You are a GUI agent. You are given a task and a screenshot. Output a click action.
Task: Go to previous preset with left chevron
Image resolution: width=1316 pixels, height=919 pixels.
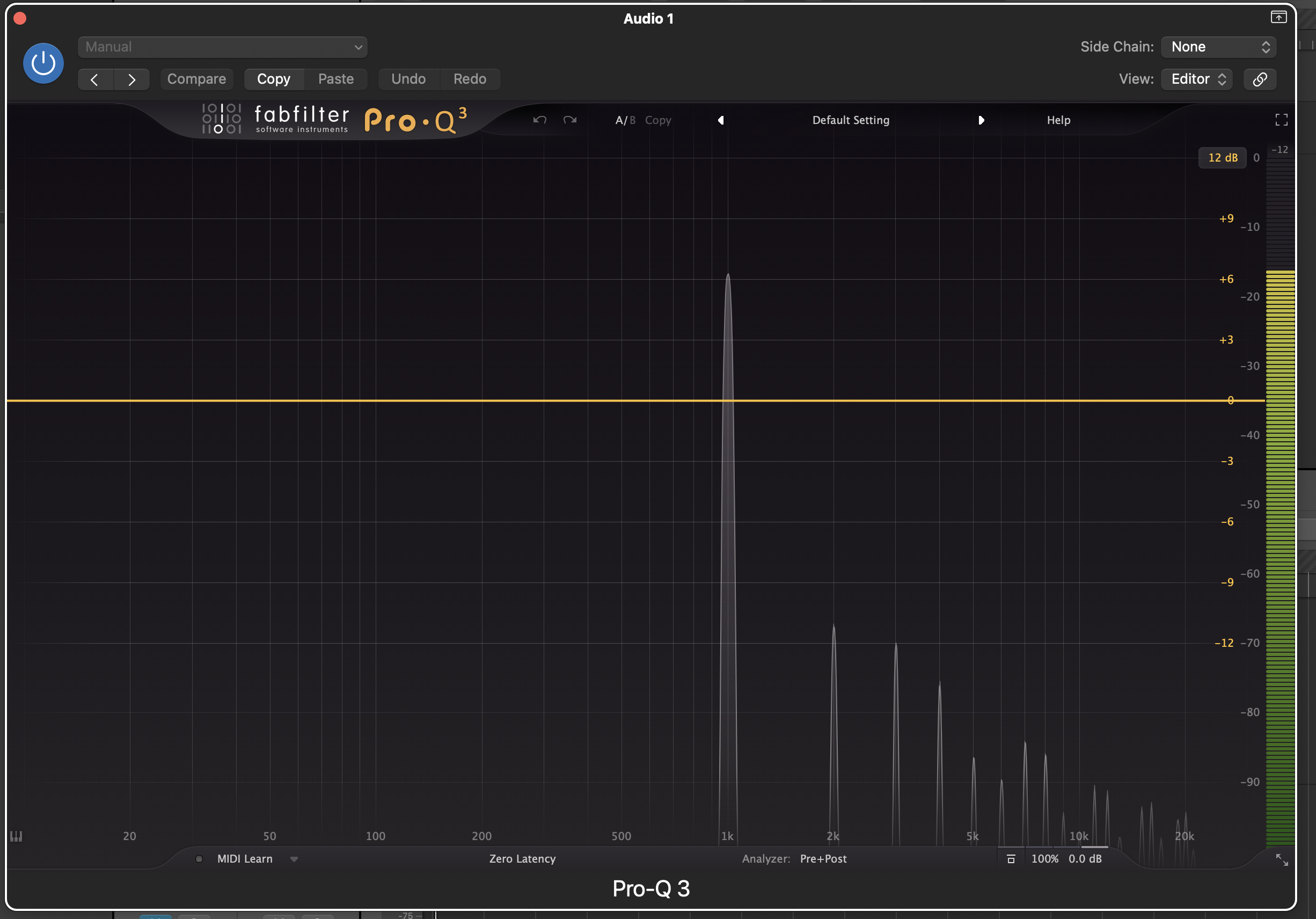[x=95, y=79]
